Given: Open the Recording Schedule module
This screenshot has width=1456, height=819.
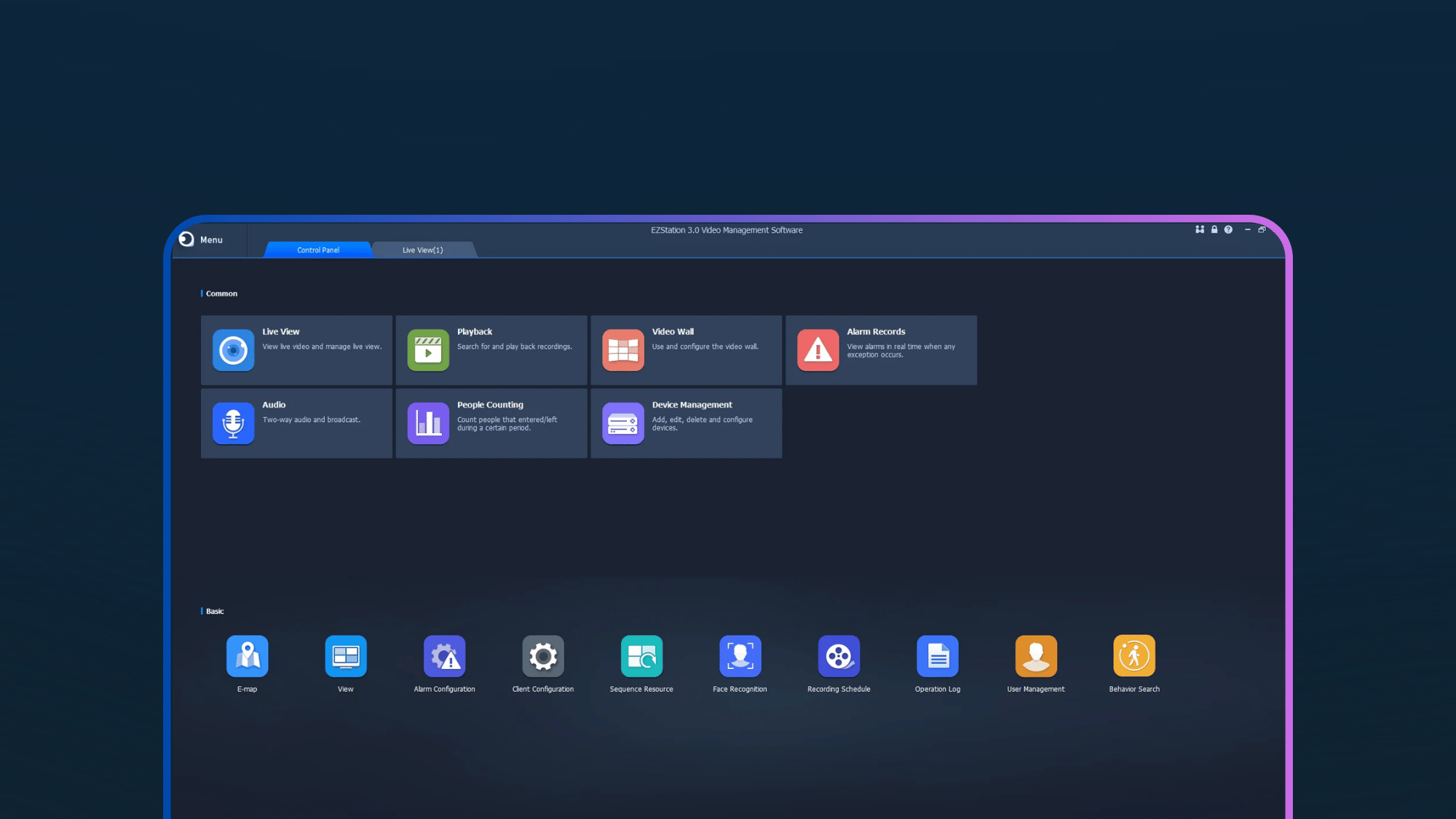Looking at the screenshot, I should pyautogui.click(x=839, y=655).
